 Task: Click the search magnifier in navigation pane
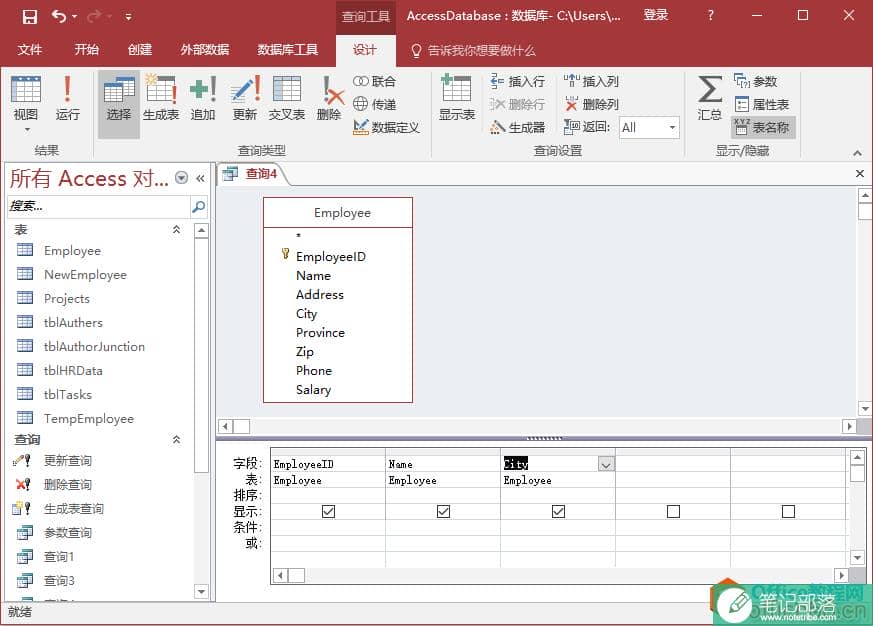[198, 207]
